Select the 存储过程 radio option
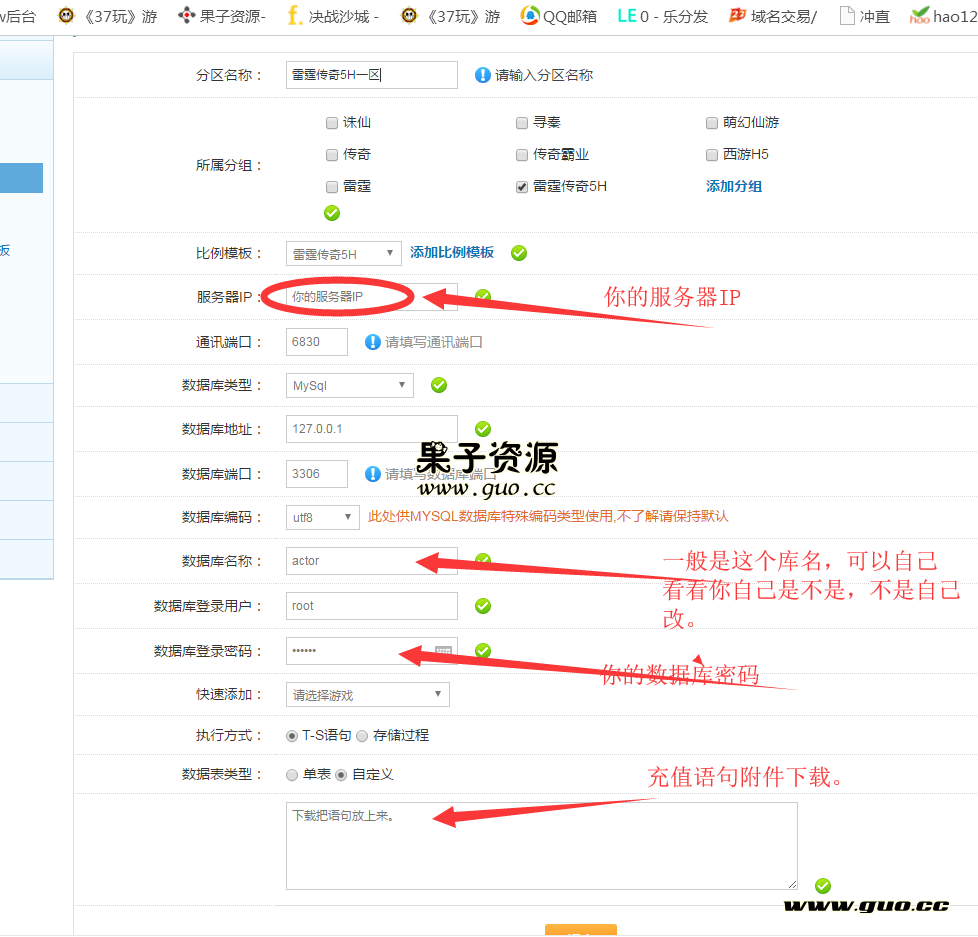This screenshot has width=978, height=937. coord(363,738)
